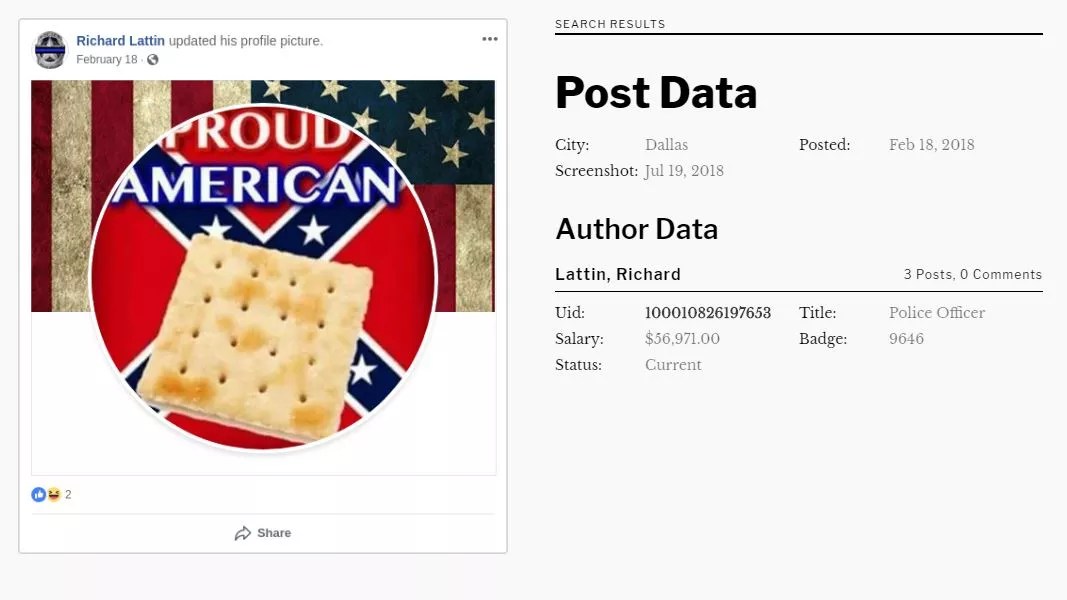Click the posted date Feb 18, 2018
Image resolution: width=1067 pixels, height=600 pixels.
click(x=931, y=145)
